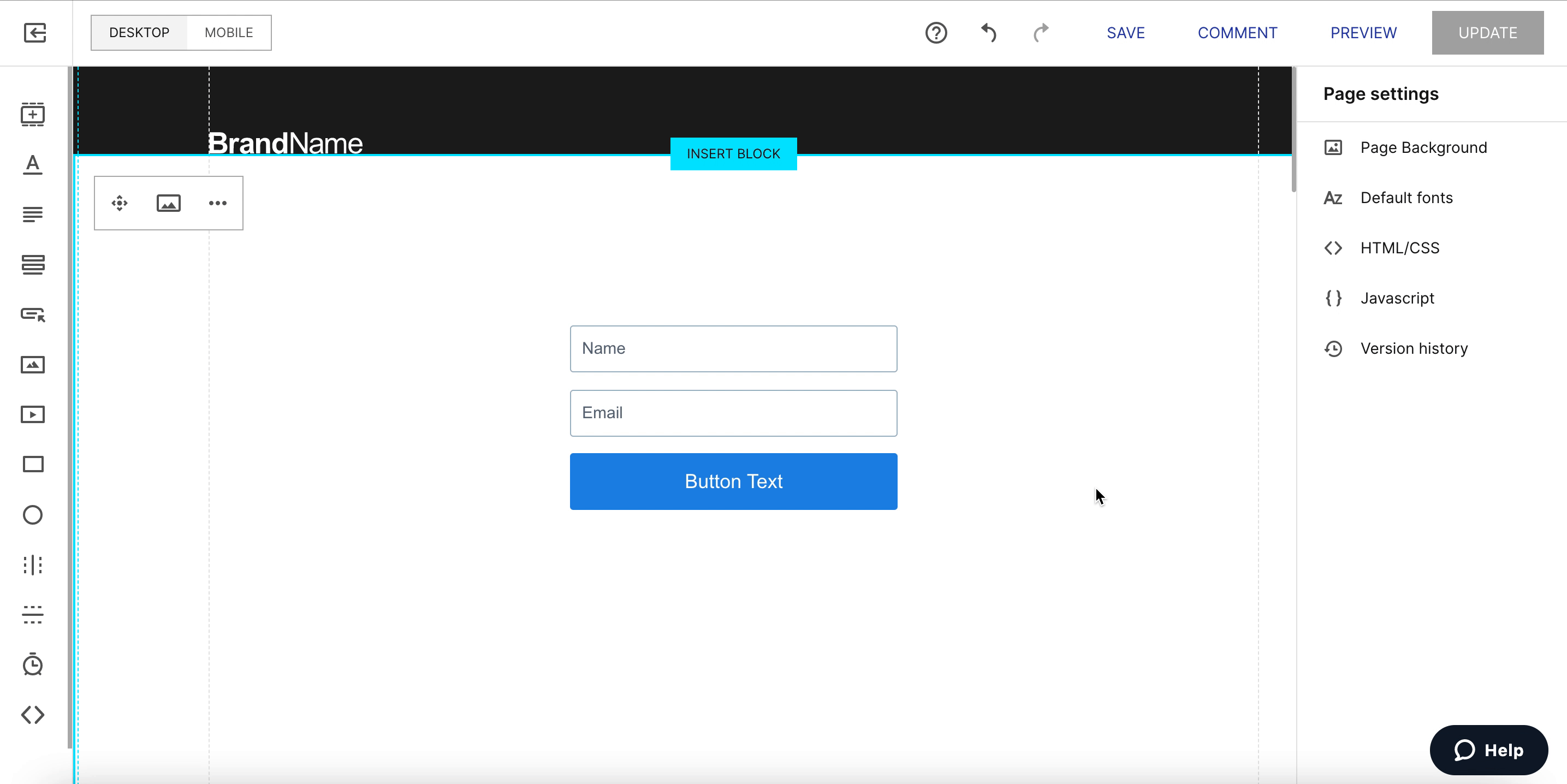Screen dimensions: 1567x784
Task: Click the INSERT BLOCK button
Action: pos(734,154)
